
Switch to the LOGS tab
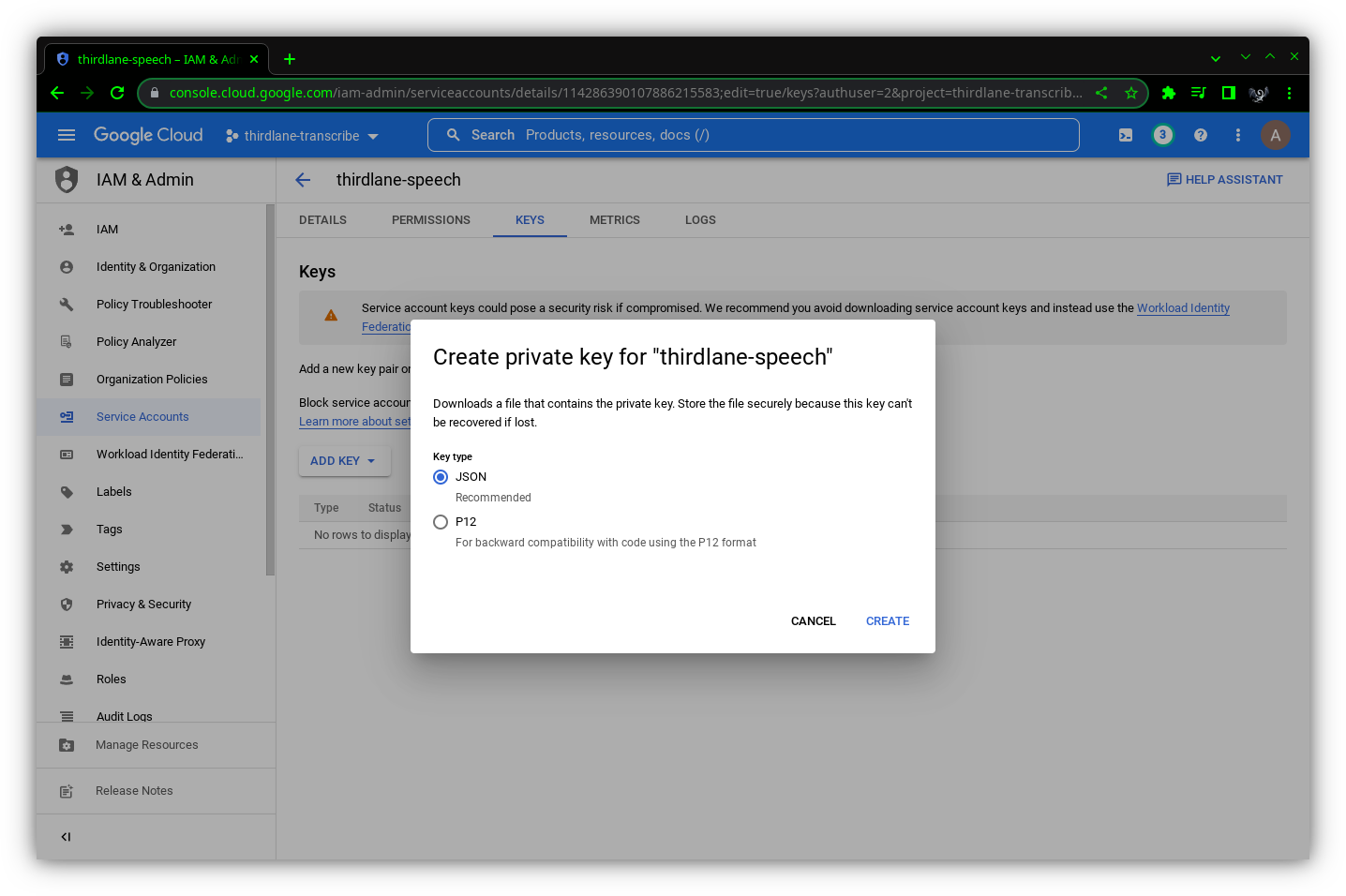coord(700,220)
